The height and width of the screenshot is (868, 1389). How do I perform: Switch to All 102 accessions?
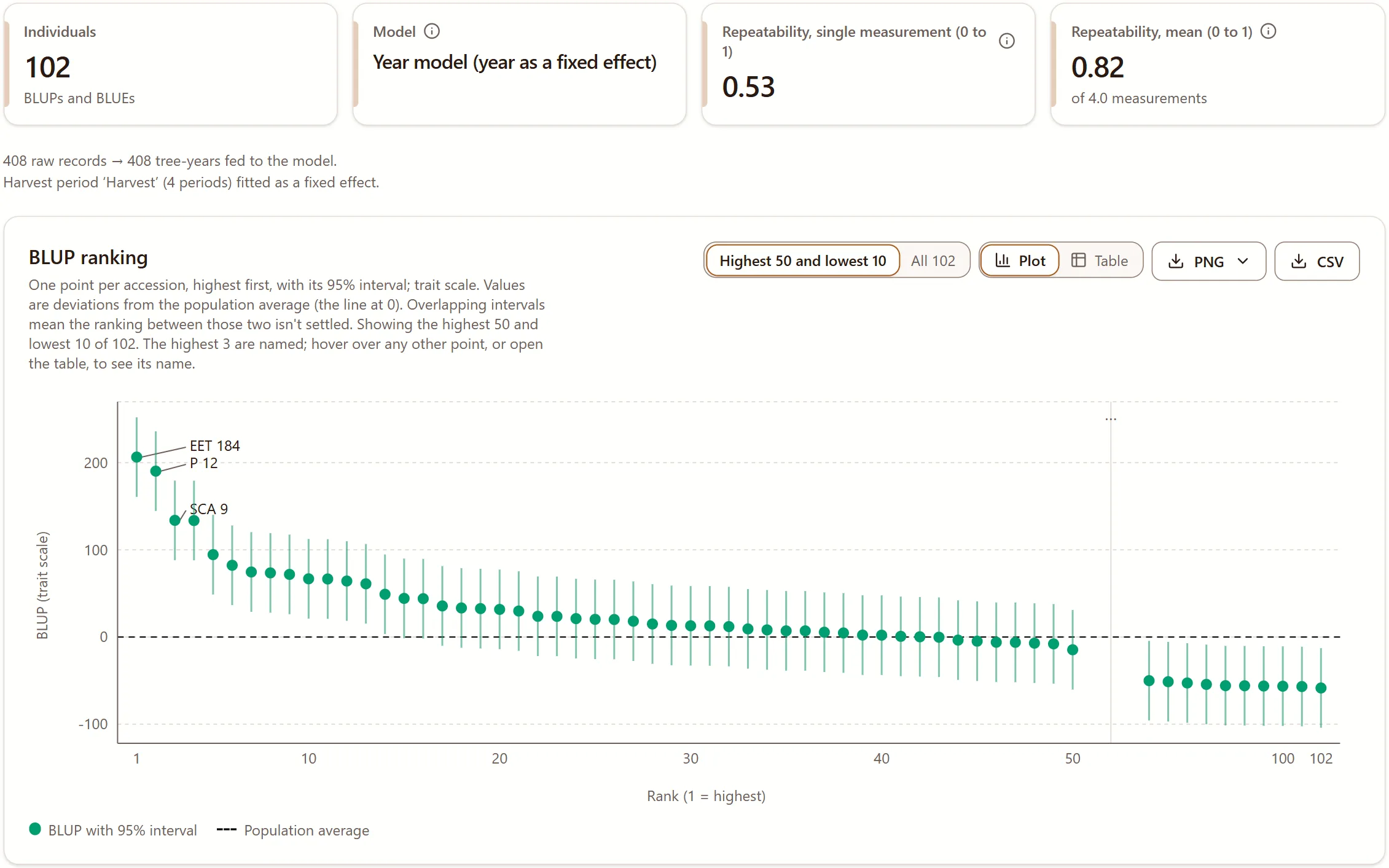(933, 261)
